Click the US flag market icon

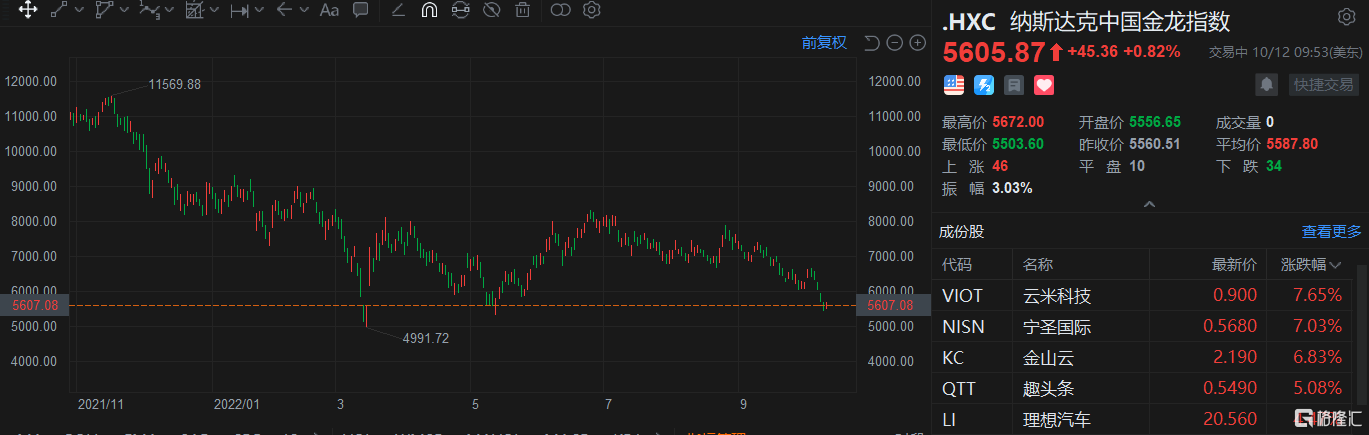954,85
